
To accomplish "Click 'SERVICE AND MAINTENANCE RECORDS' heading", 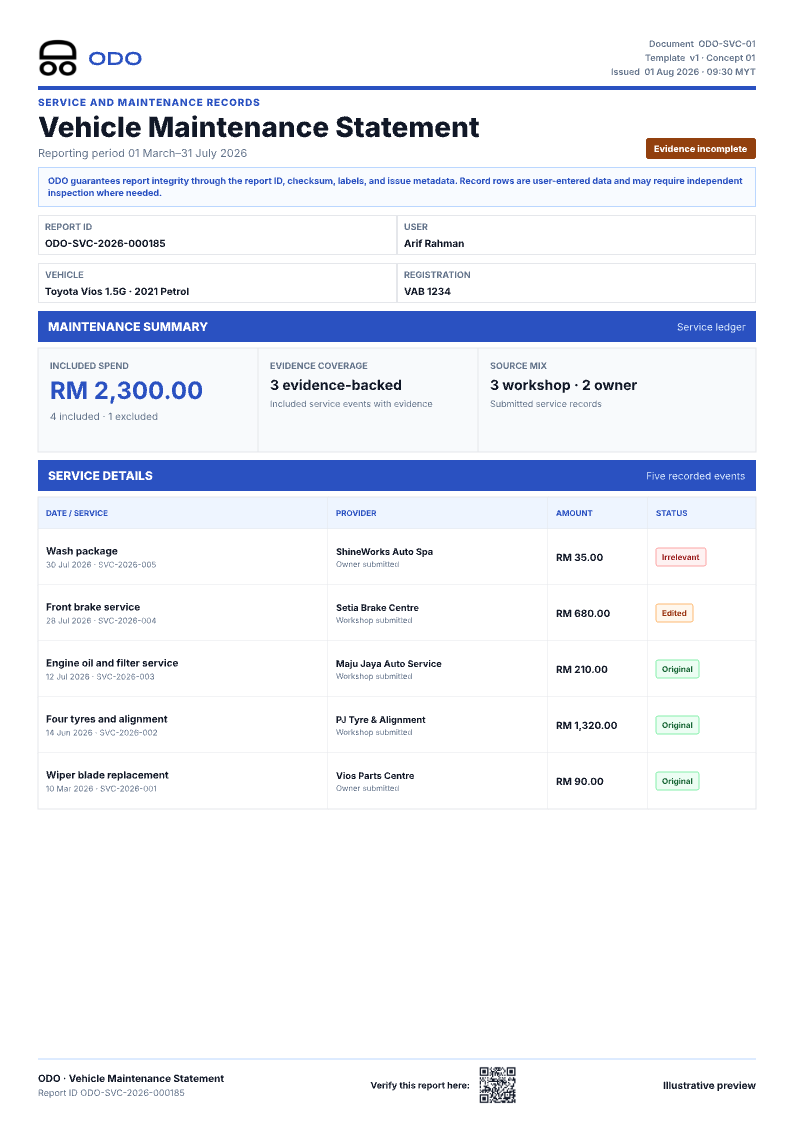I will [149, 102].
